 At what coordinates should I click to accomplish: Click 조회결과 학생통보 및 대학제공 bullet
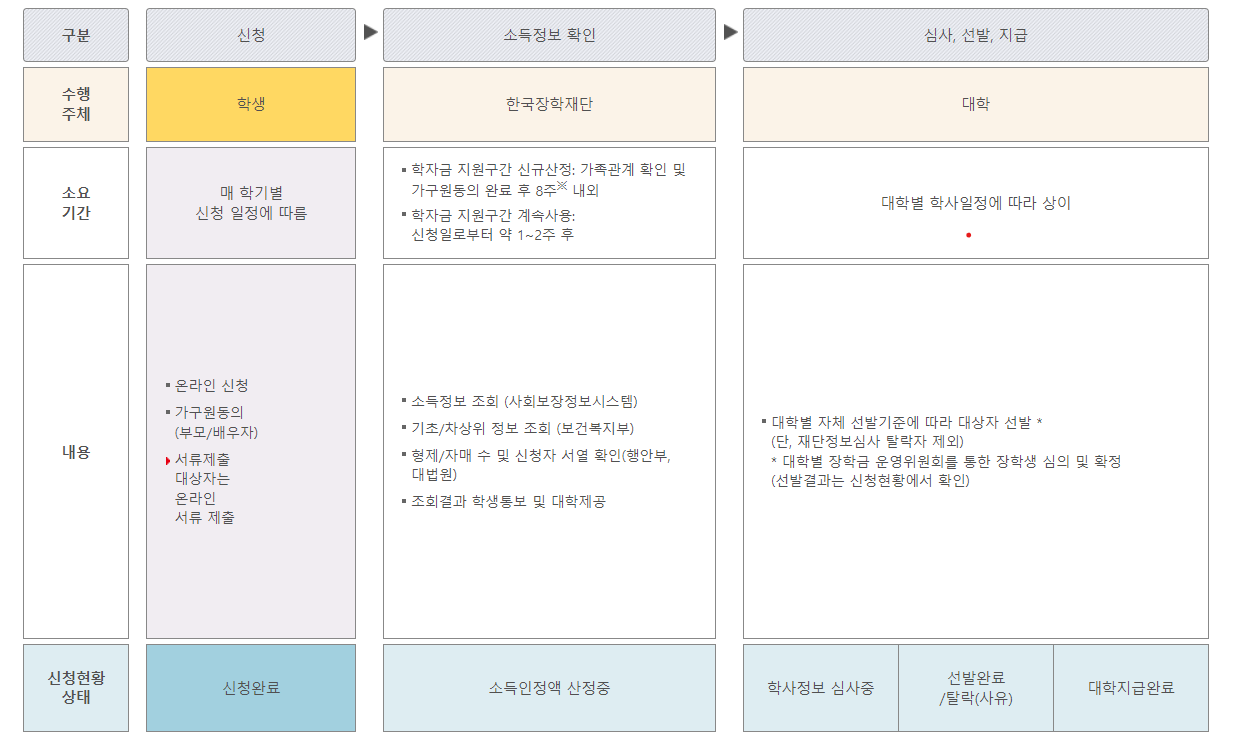pyautogui.click(x=503, y=501)
